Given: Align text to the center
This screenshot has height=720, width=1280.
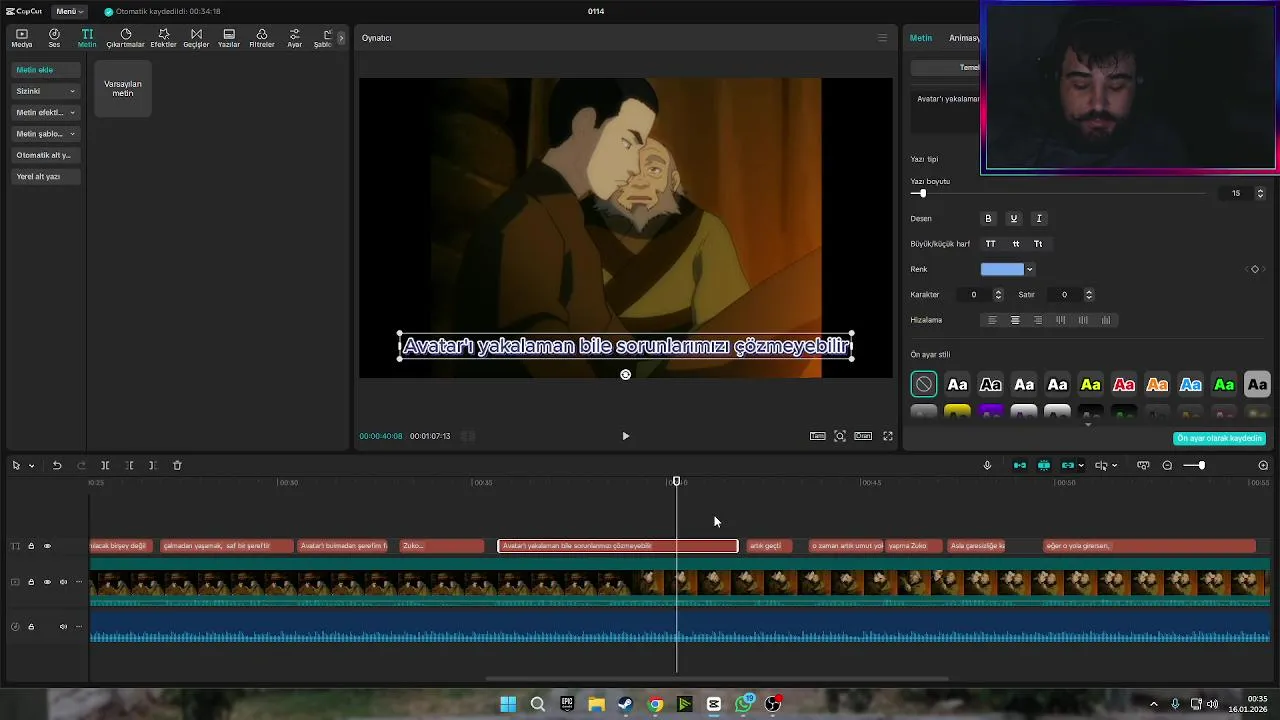Looking at the screenshot, I should click(x=1015, y=320).
